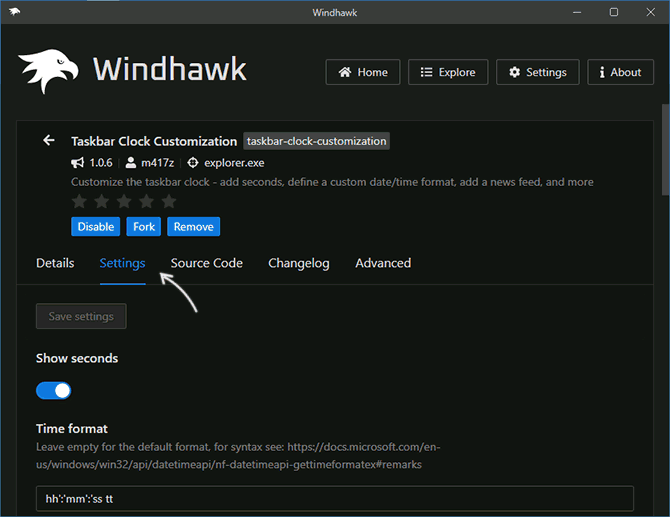Maximize the Windhawk window
Screen dimensions: 670x517
614,12
